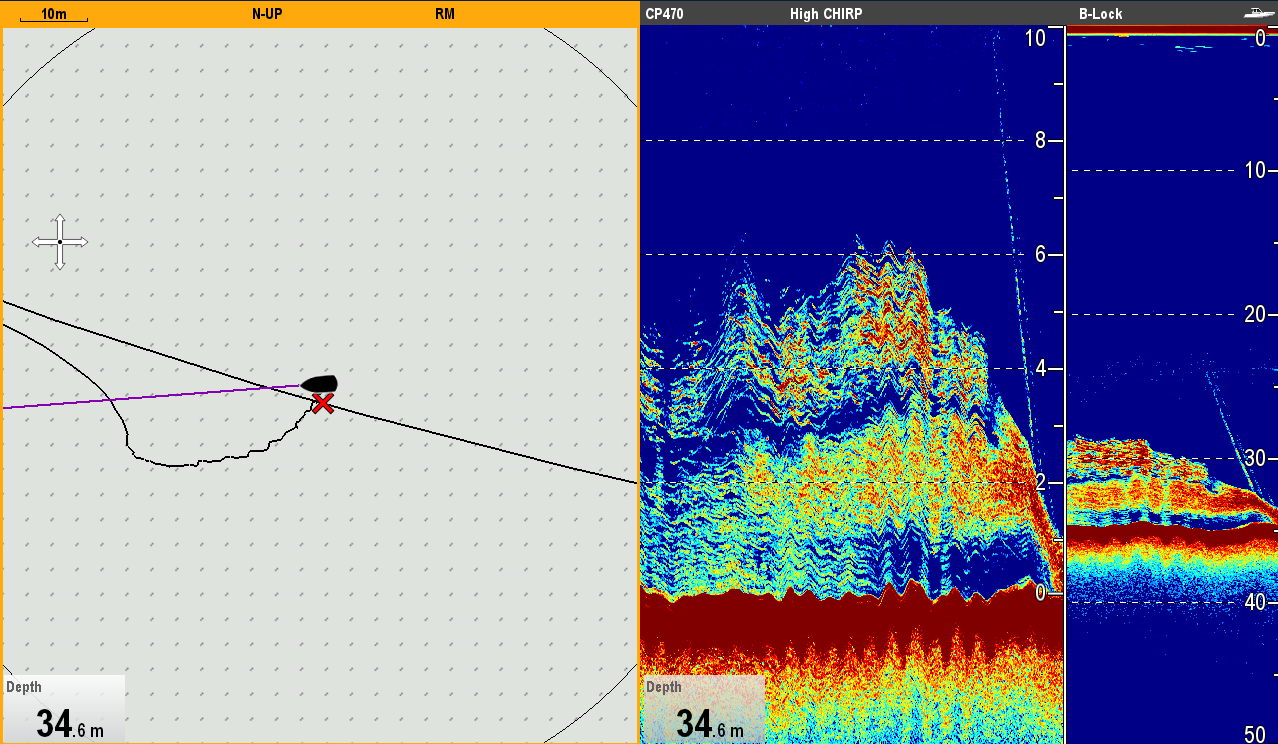
Task: Click the black vessel position icon
Action: tap(320, 384)
